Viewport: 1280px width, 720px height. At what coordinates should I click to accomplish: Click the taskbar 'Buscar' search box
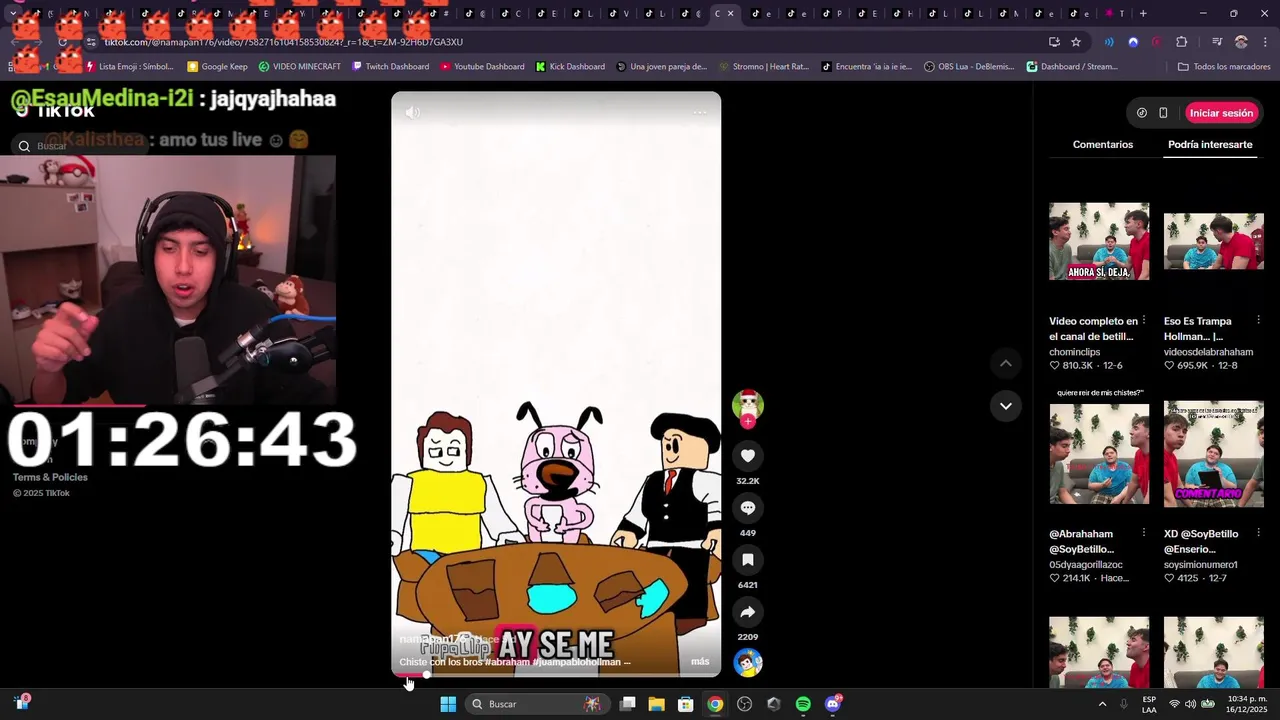point(537,704)
